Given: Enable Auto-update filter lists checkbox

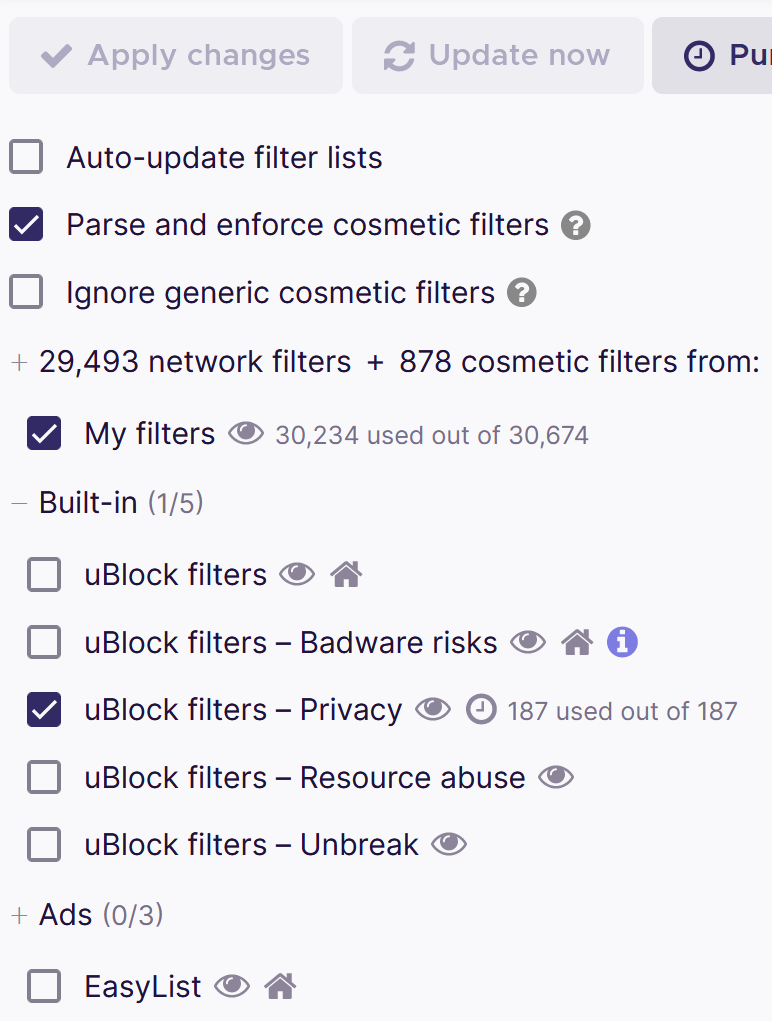Looking at the screenshot, I should 26,157.
